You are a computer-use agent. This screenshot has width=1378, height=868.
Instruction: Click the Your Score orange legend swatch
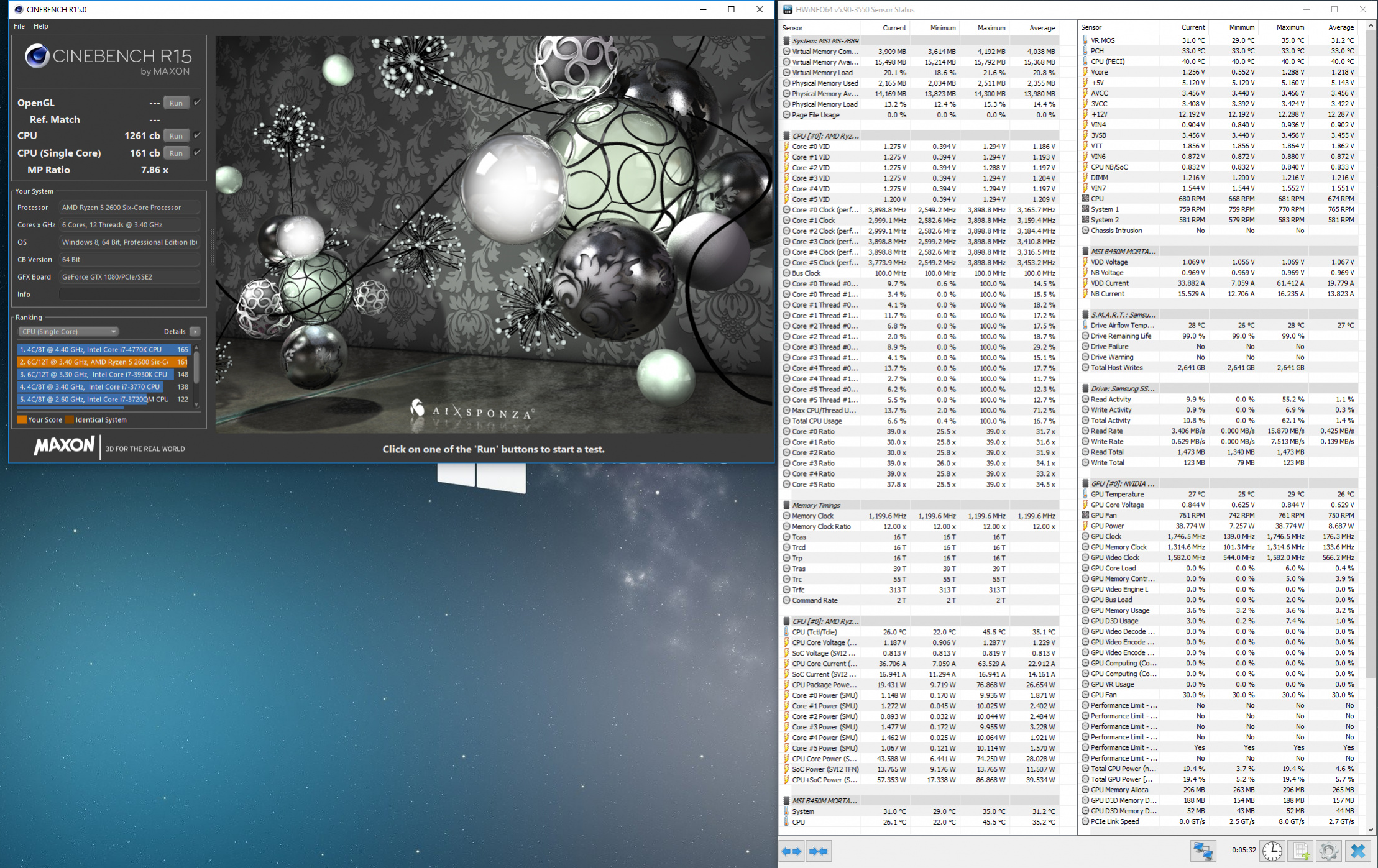(x=22, y=419)
